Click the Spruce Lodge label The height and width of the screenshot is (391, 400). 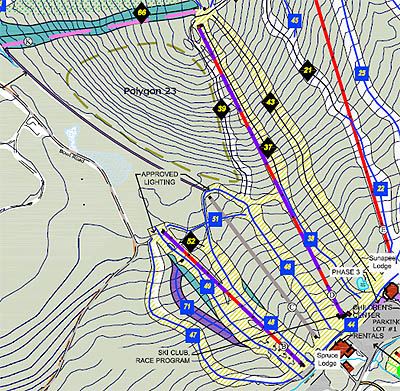[327, 359]
